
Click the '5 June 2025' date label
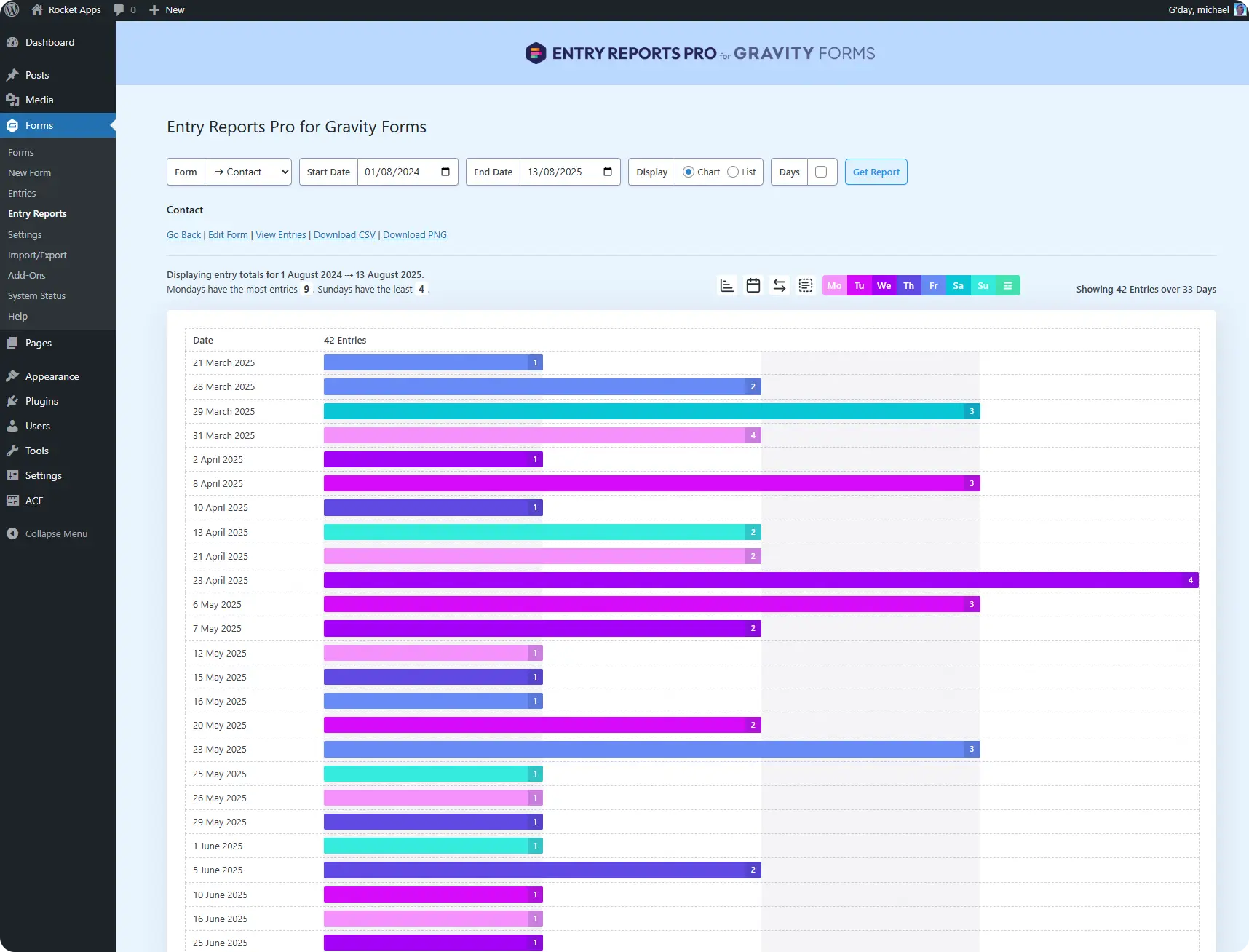218,870
